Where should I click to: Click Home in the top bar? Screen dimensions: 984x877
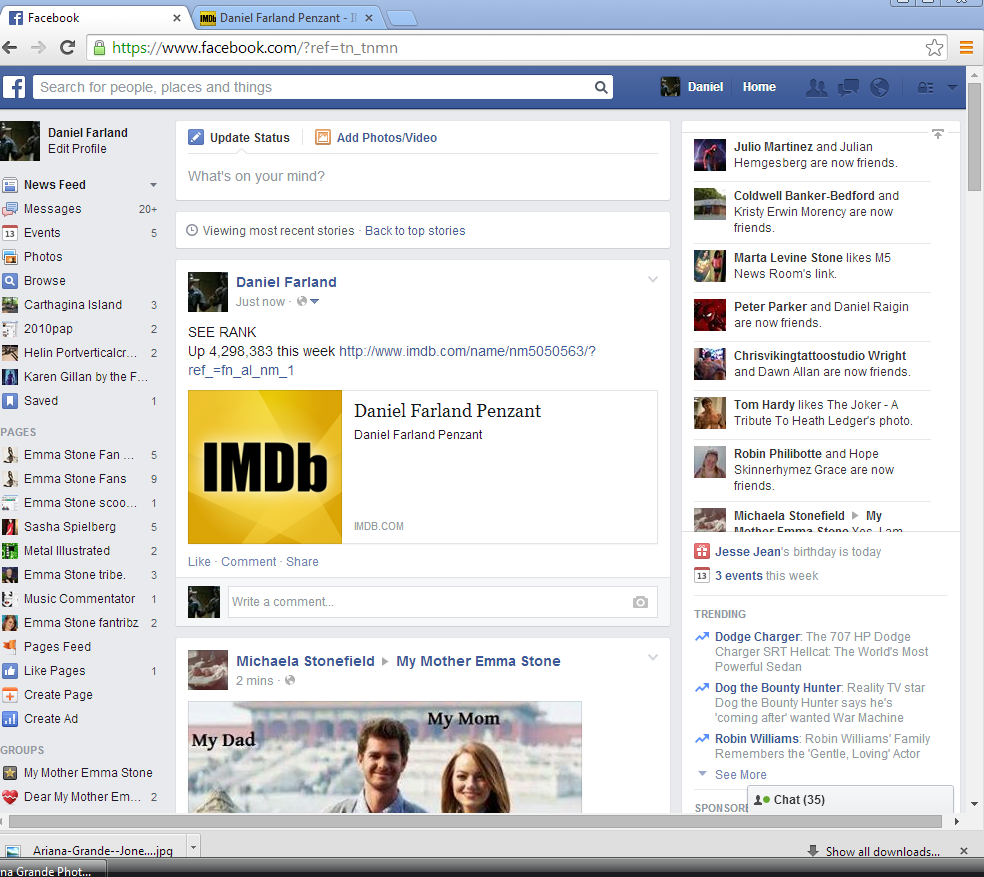(759, 87)
